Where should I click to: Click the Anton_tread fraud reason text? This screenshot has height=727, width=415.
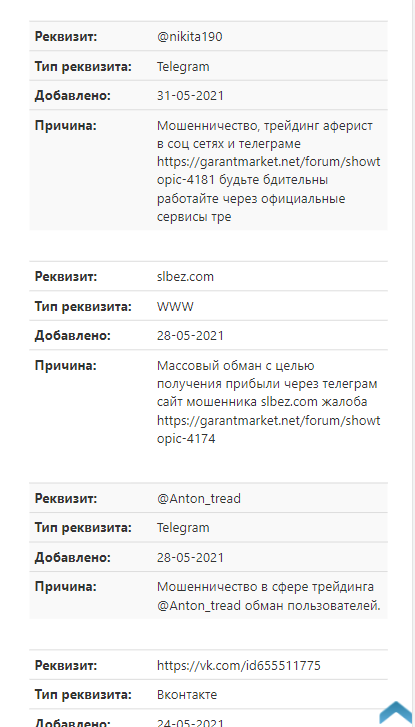point(268,596)
